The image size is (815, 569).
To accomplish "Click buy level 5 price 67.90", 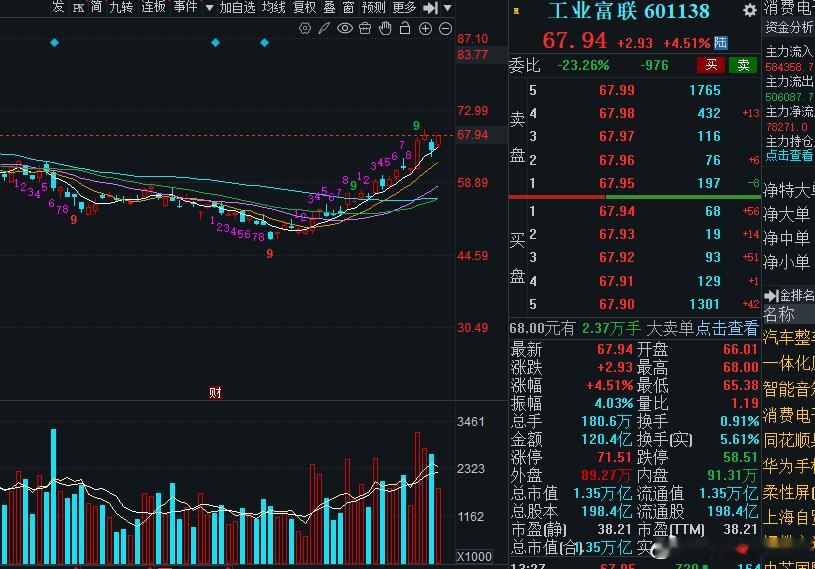I will 616,304.
